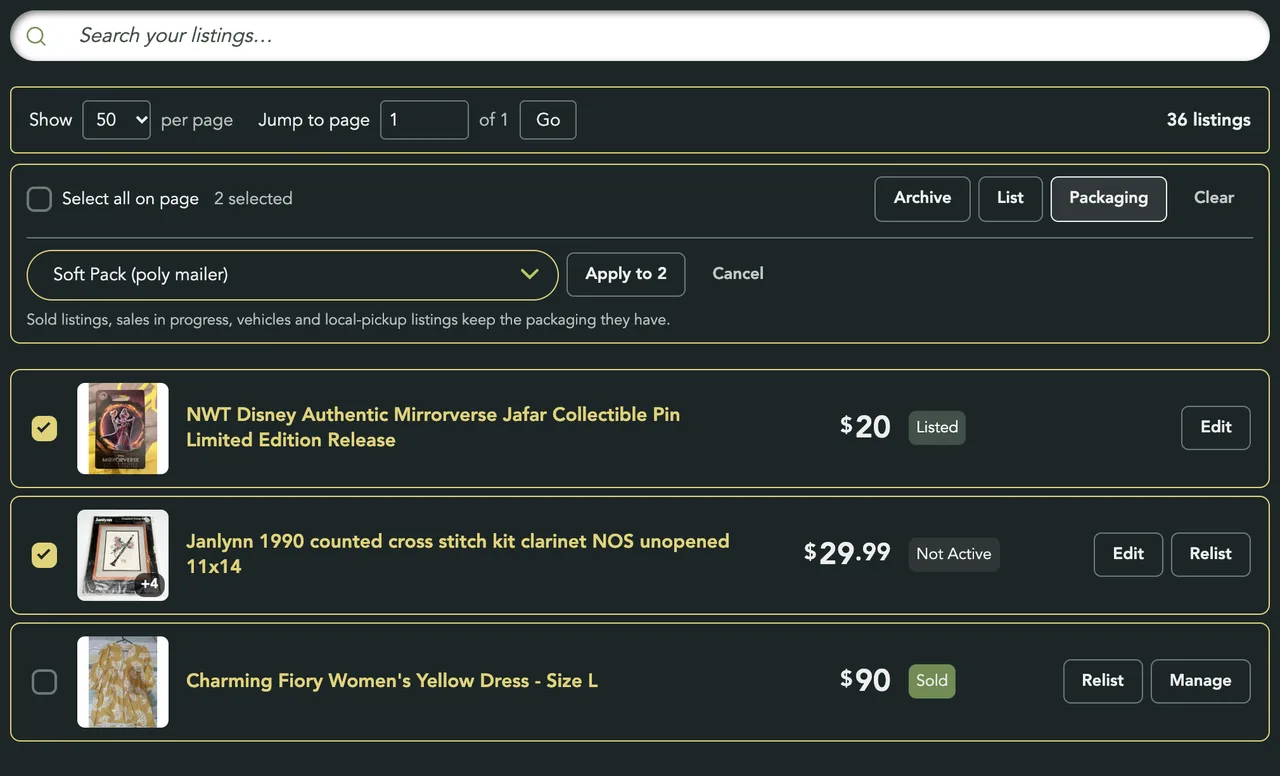
Task: Uncheck the Janlynn cross stitch kit checkbox
Action: [44, 555]
